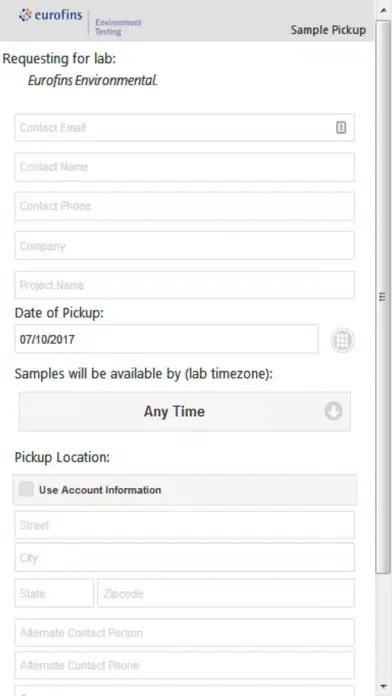The width and height of the screenshot is (392, 696).
Task: Check Use Account Information checkbox
Action: pos(26,490)
